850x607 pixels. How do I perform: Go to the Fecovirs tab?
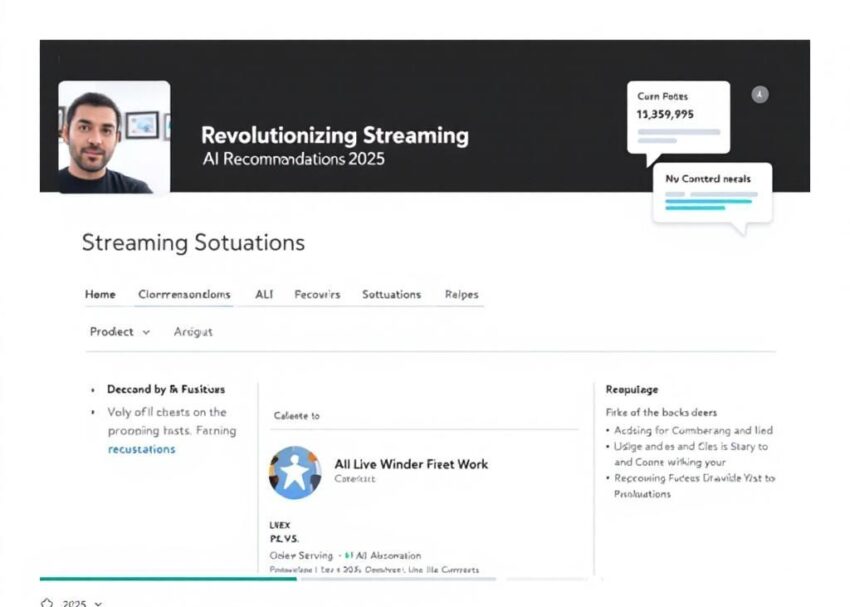[317, 294]
